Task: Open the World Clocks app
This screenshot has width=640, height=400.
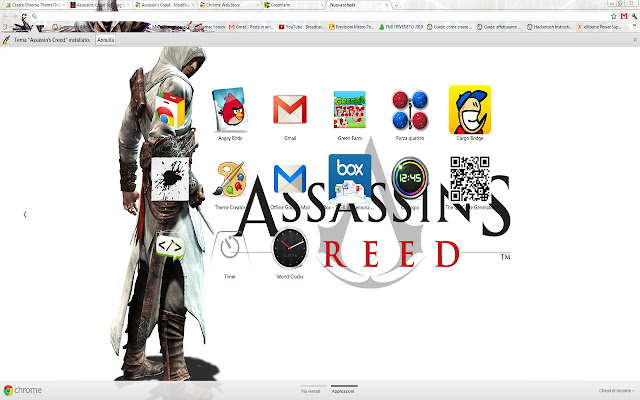Action: click(x=290, y=248)
